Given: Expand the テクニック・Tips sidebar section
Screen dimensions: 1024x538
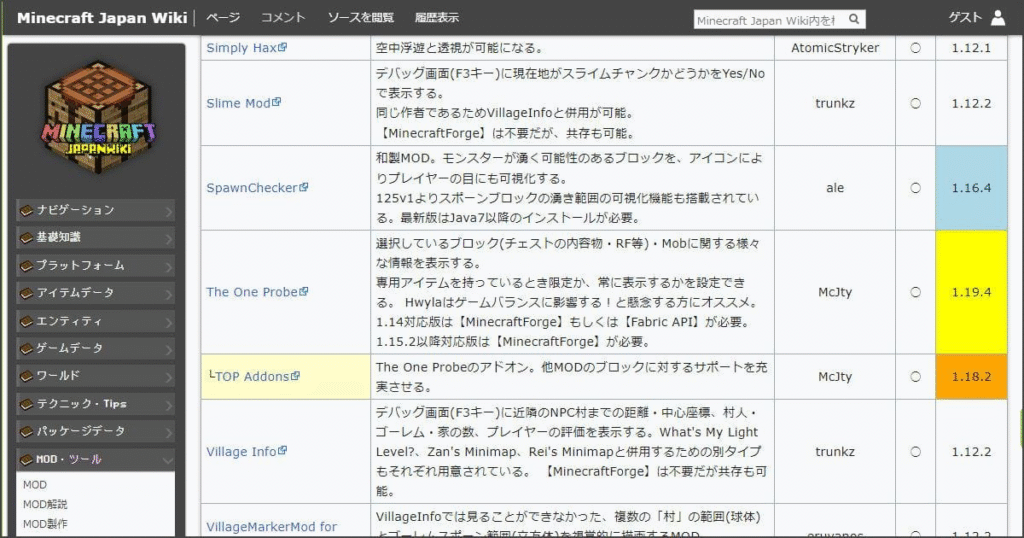Looking at the screenshot, I should (95, 404).
